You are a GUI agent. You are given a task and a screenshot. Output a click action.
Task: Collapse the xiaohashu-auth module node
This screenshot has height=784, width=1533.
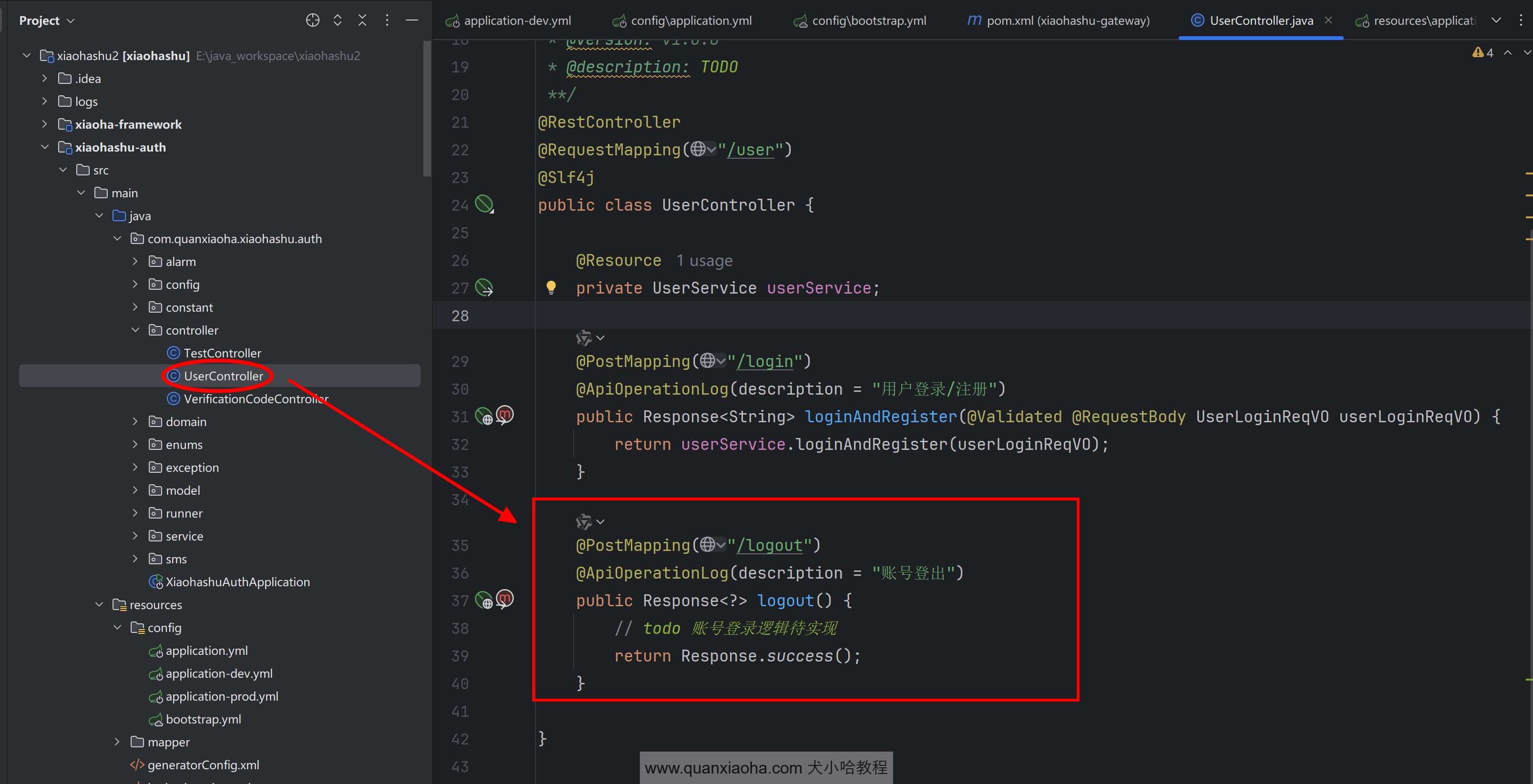pyautogui.click(x=45, y=147)
